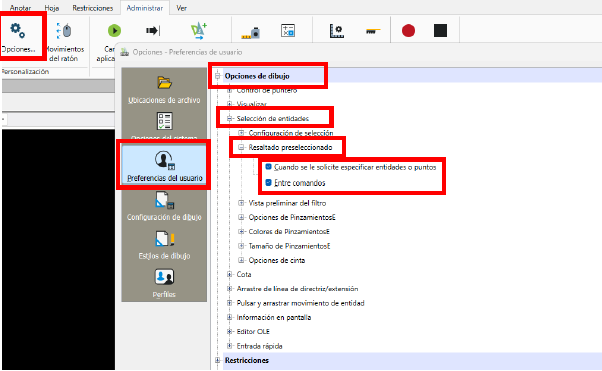Expand Entrada rápida node
The height and width of the screenshot is (371, 602).
230,346
